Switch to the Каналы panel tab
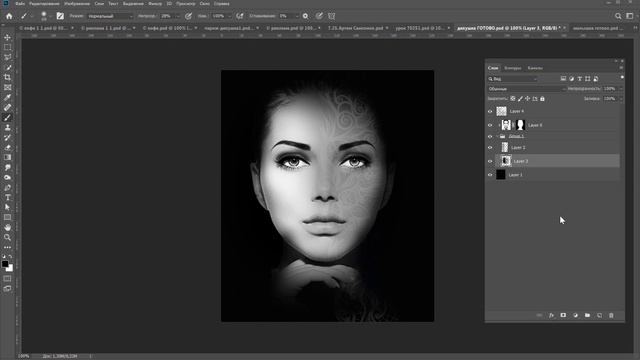 tap(535, 68)
